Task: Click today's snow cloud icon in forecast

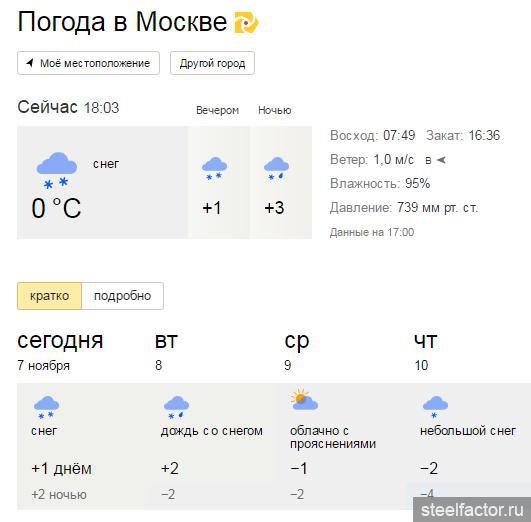Action: click(x=46, y=407)
